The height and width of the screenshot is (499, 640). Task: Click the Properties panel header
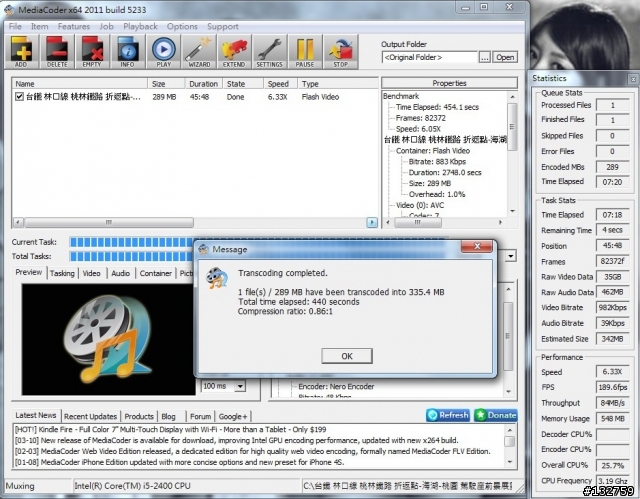pos(449,83)
